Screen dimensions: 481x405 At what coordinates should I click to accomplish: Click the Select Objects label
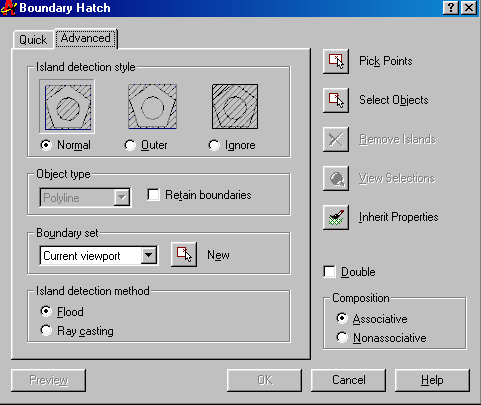[394, 100]
